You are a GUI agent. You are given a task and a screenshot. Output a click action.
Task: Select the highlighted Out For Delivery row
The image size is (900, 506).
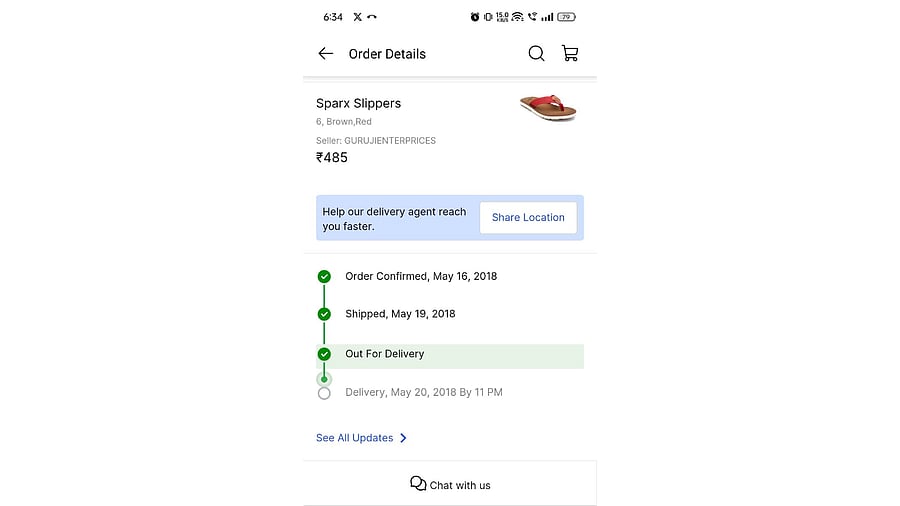click(460, 355)
